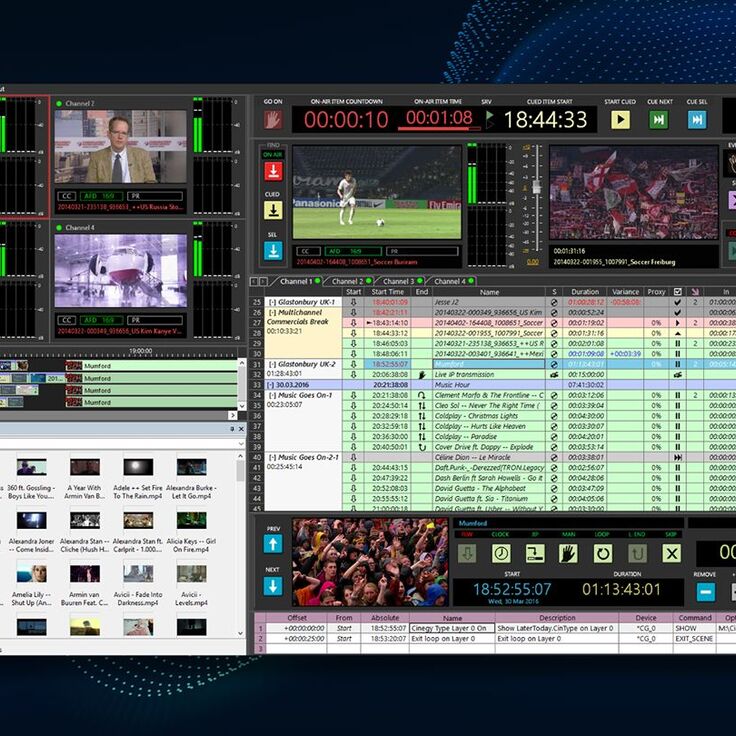Select Adele - Set Fire To The Rain.mp4
The image size is (736, 736).
138,479
